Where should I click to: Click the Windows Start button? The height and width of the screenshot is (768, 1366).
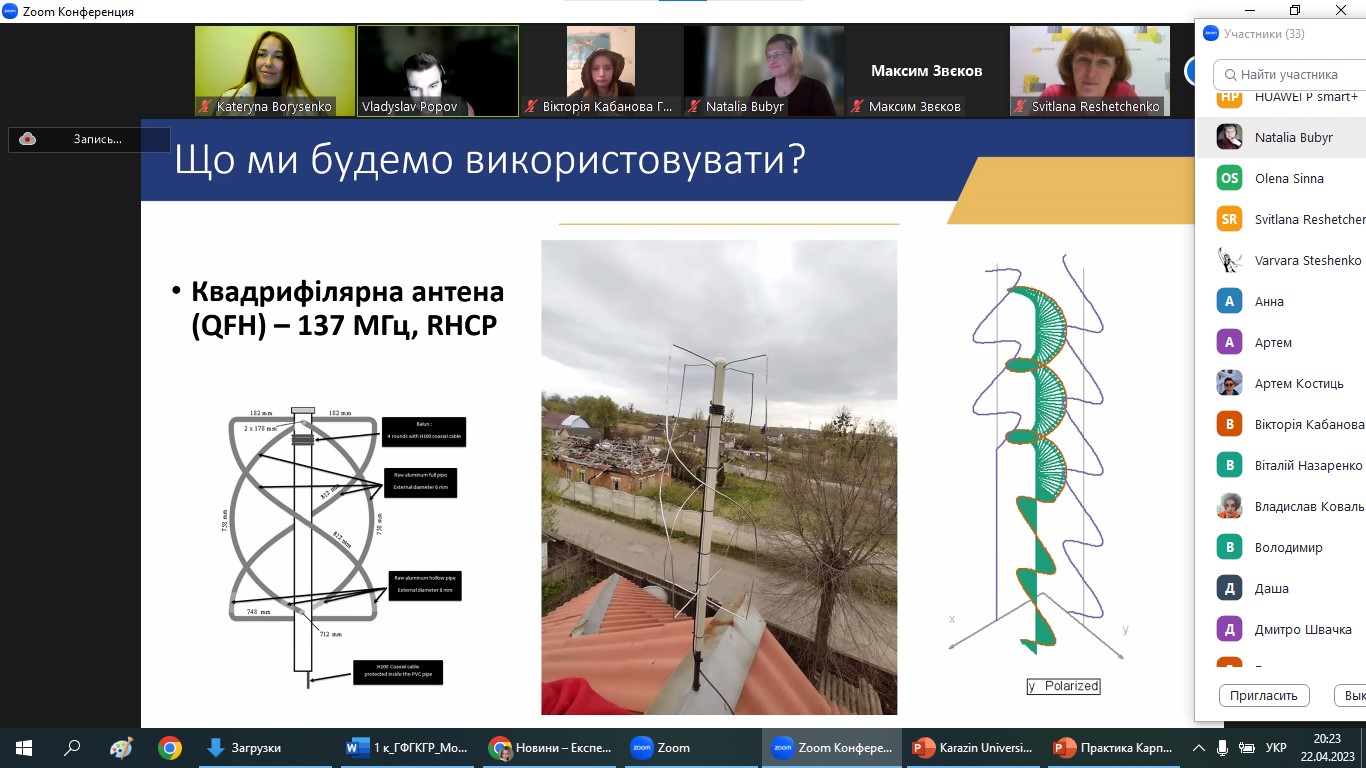[x=24, y=747]
